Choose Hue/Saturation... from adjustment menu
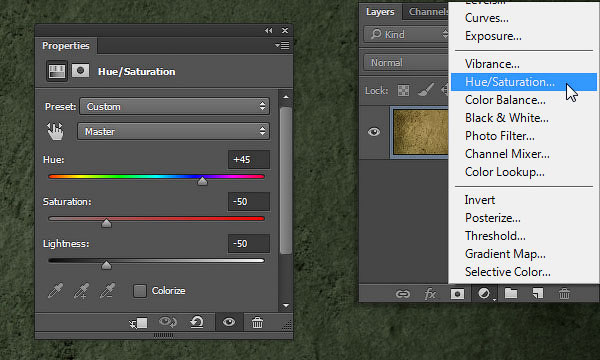Screen dimensions: 600x360 click(524, 82)
